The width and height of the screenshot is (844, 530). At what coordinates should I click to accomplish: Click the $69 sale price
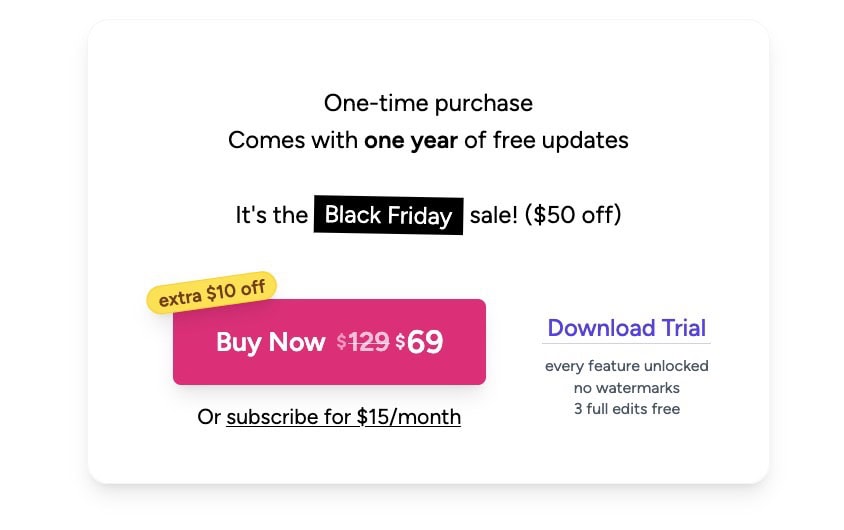[x=419, y=342]
